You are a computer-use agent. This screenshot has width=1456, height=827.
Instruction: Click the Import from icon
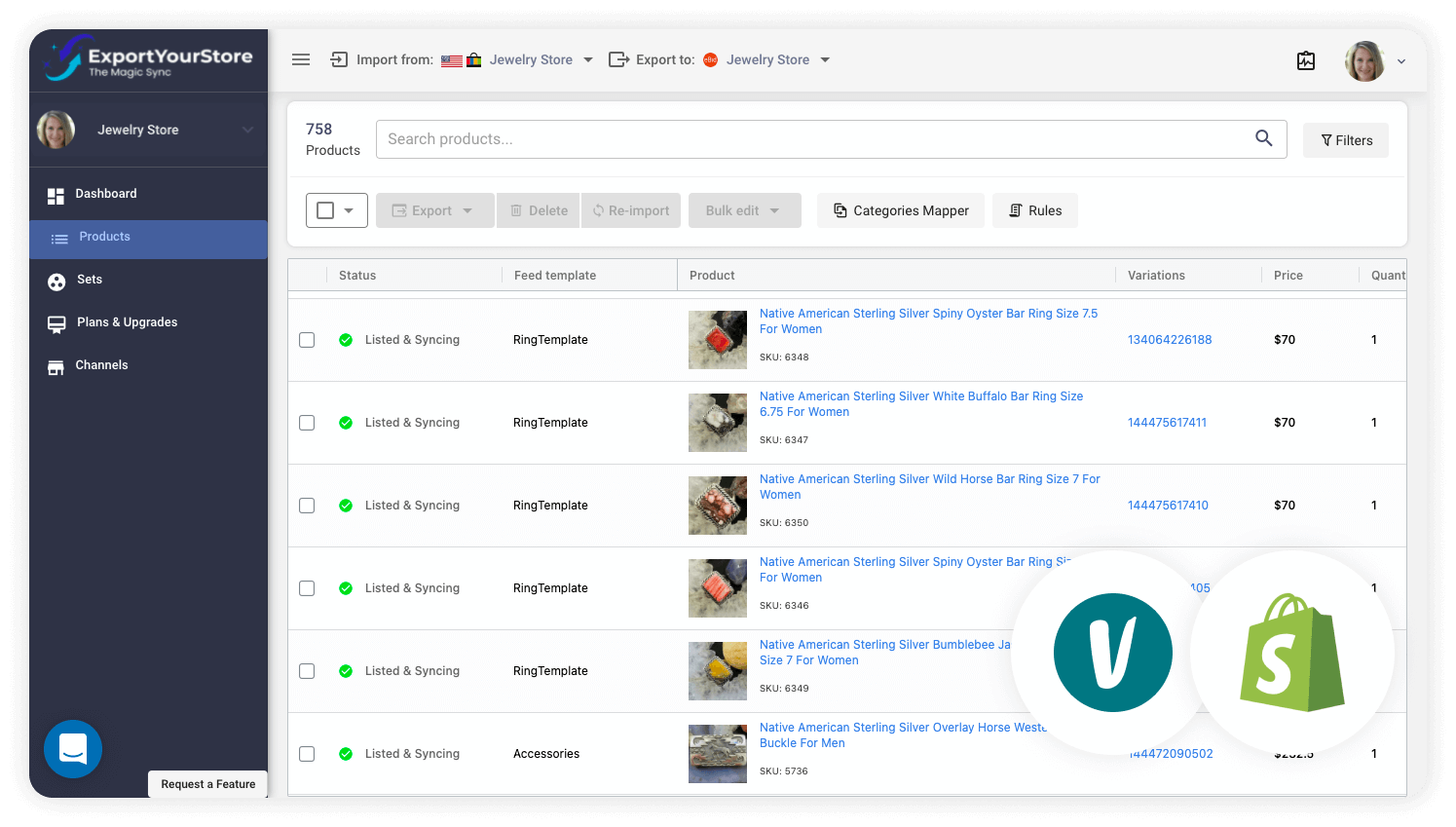pyautogui.click(x=338, y=59)
